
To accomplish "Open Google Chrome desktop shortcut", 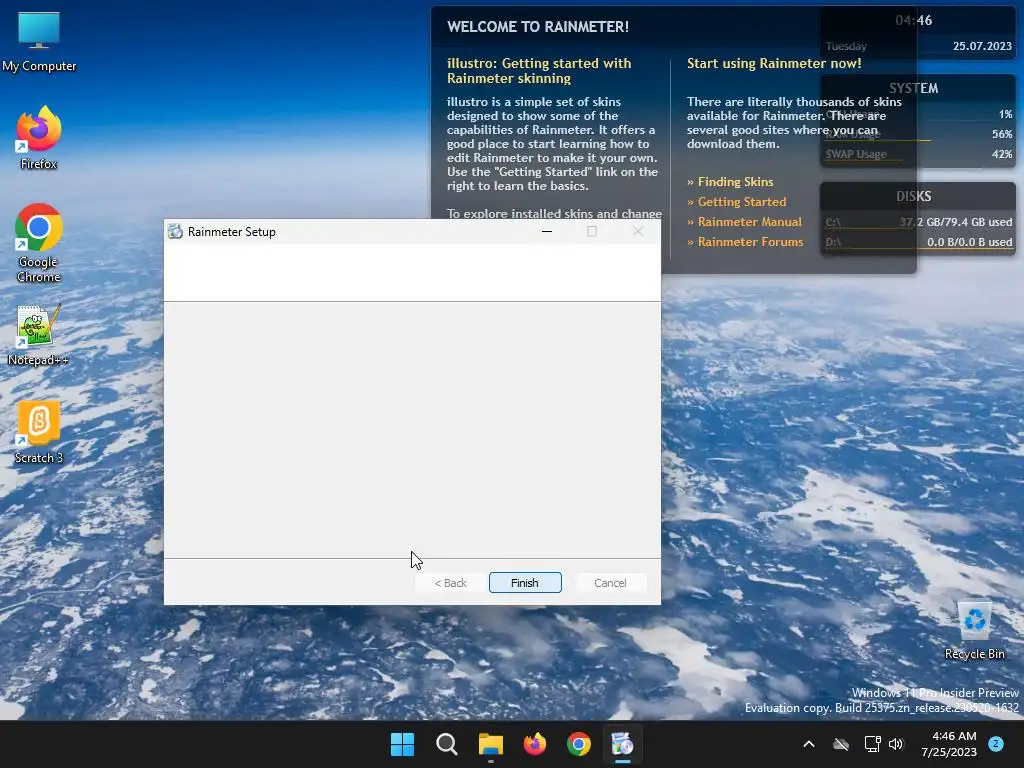I will 39,243.
